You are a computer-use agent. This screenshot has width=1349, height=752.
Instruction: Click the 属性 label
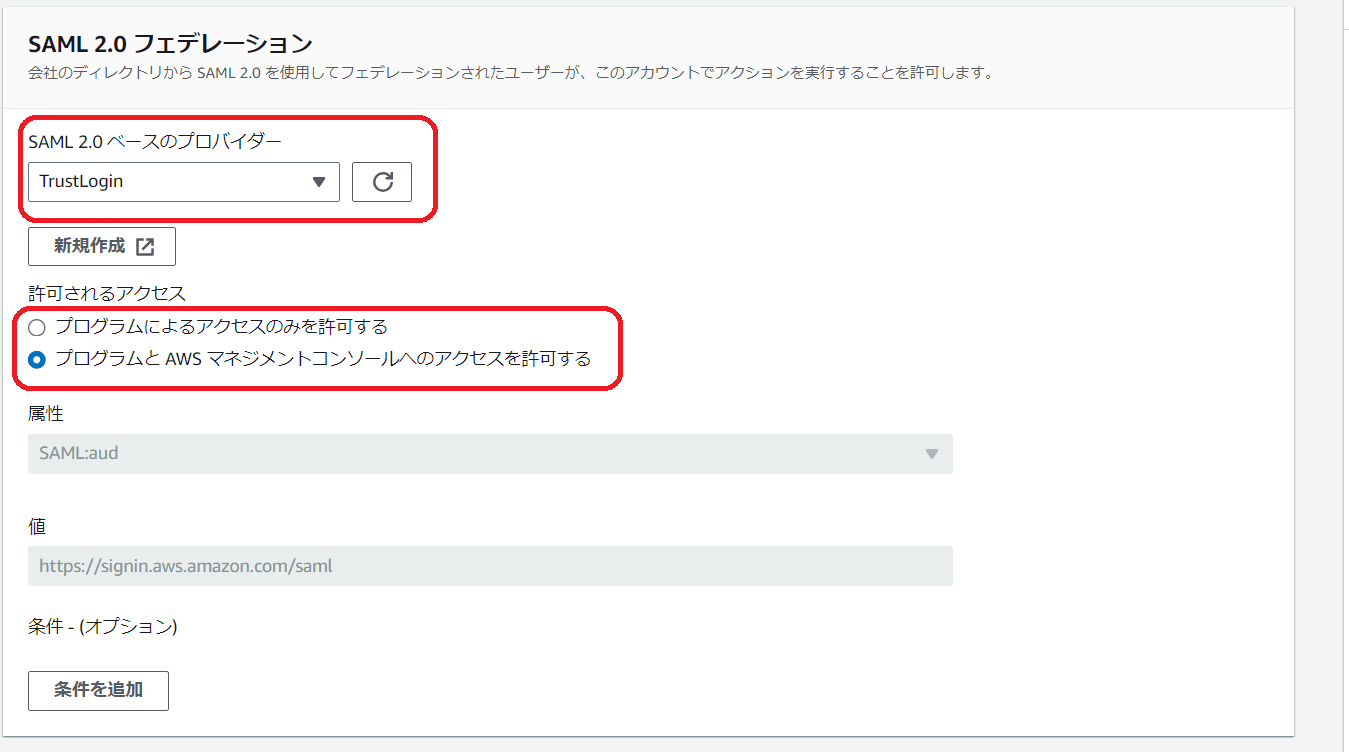click(46, 413)
